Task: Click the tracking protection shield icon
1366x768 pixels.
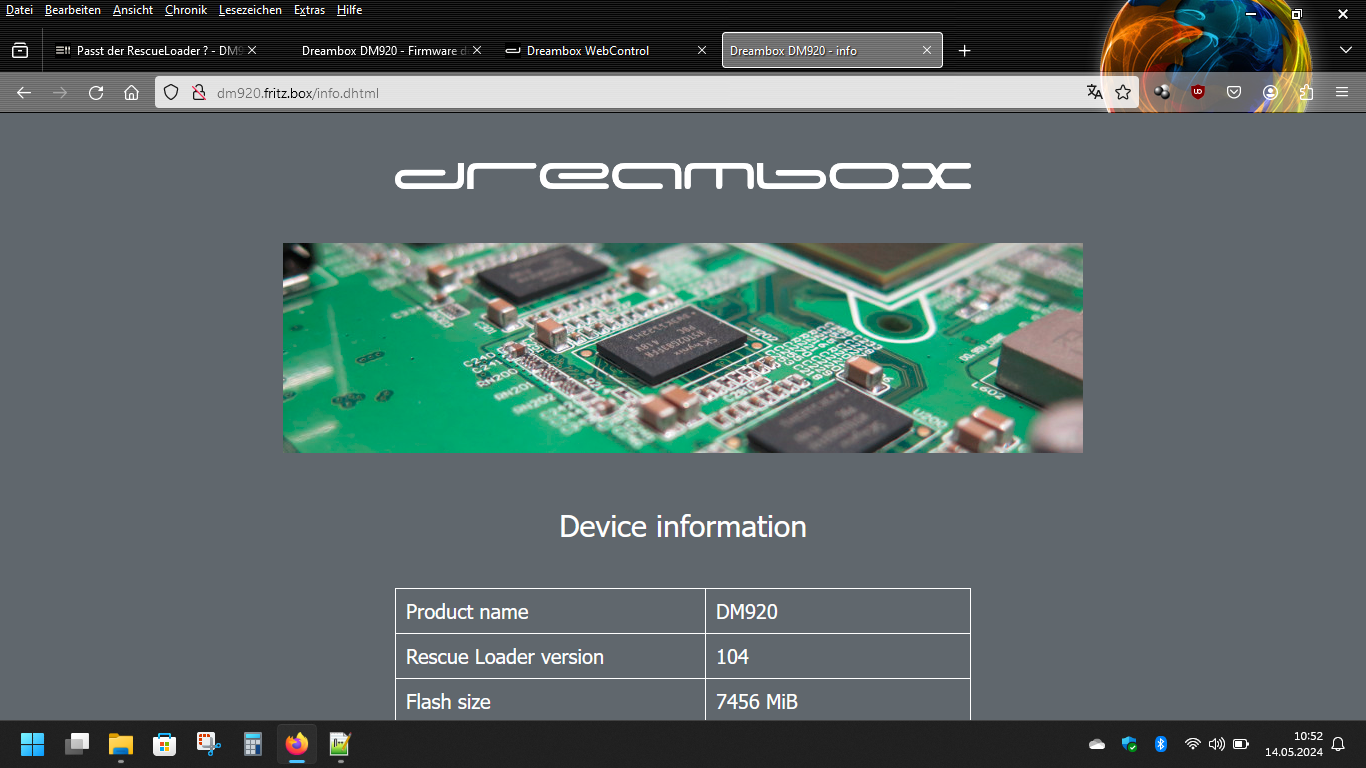Action: 171,92
